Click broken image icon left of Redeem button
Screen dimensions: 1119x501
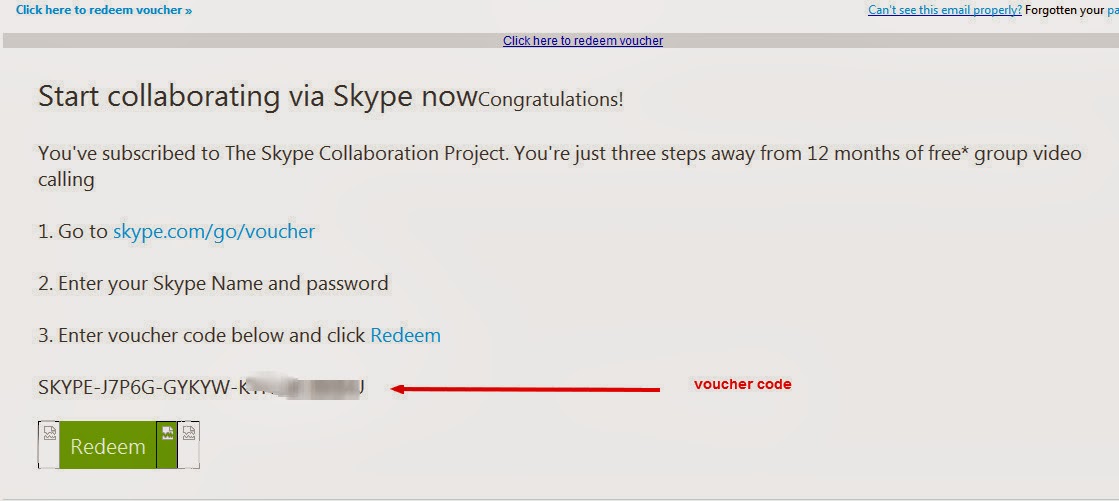50,432
